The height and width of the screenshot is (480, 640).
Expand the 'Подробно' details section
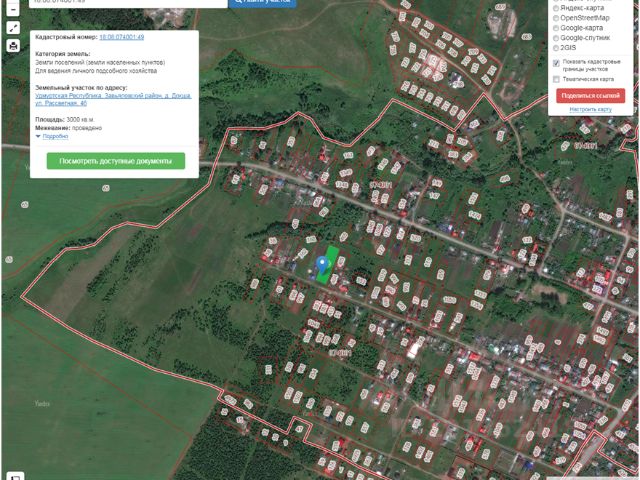(x=55, y=136)
